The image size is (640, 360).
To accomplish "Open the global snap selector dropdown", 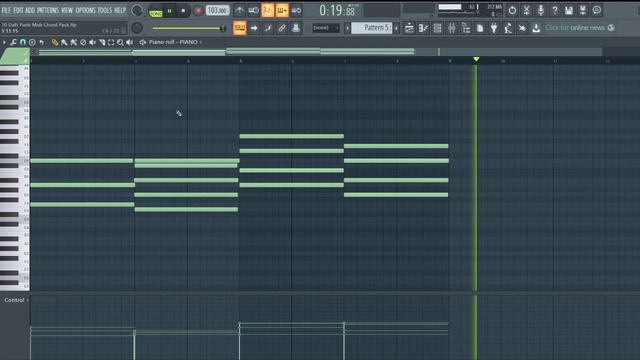I will click(x=326, y=28).
